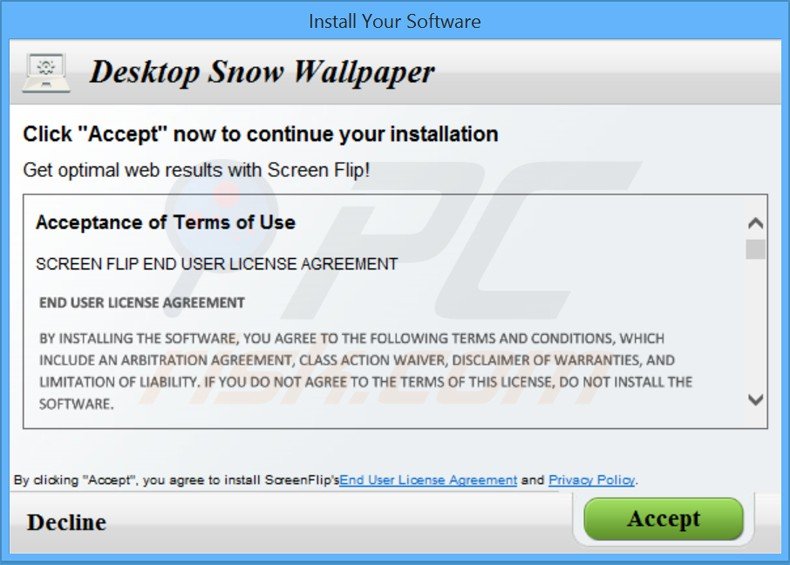Click the scrollbar track below the thumb
The width and height of the screenshot is (790, 565).
pyautogui.click(x=755, y=325)
